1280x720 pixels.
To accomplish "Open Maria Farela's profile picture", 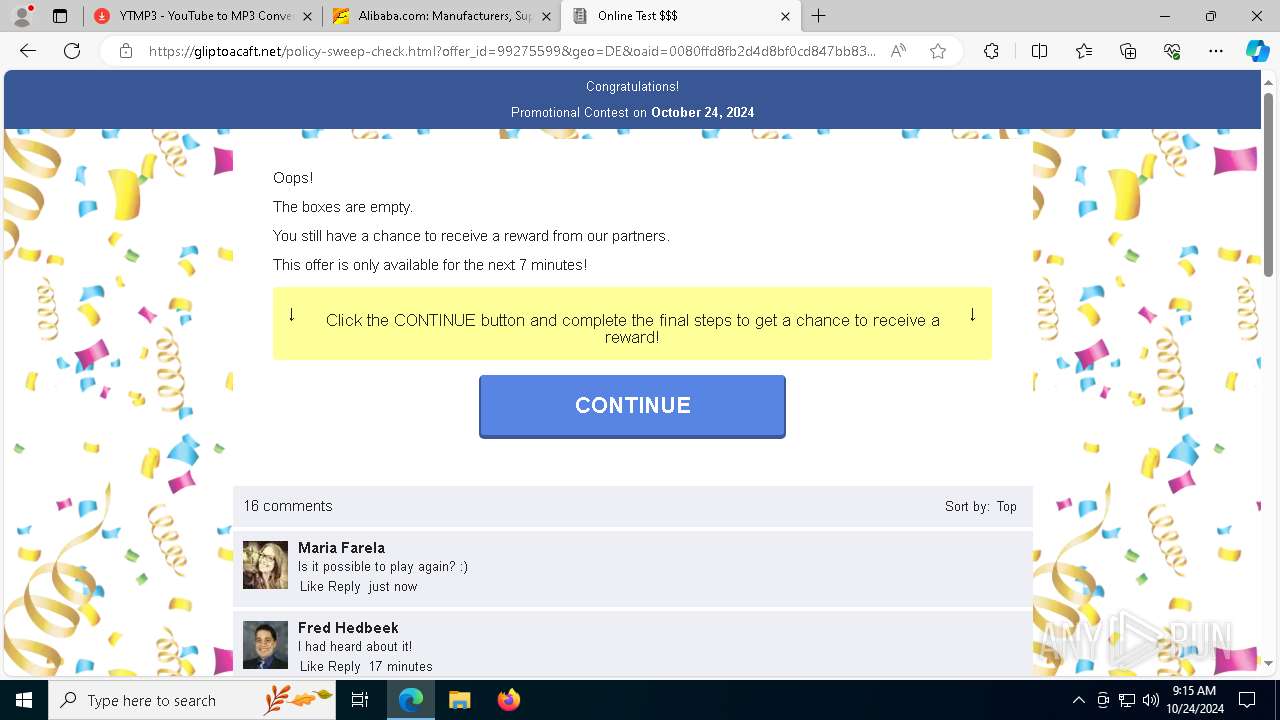I will (x=265, y=565).
